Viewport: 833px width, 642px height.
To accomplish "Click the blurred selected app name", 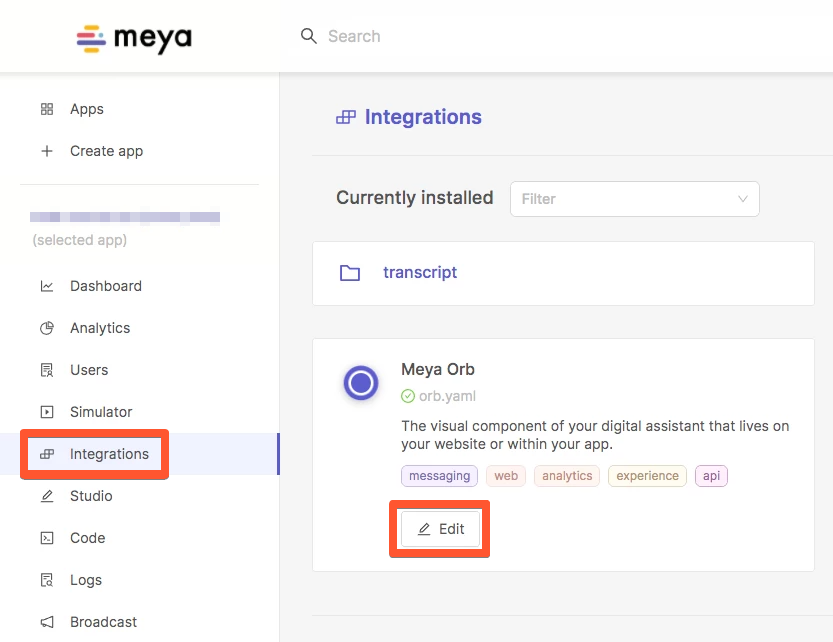I will [125, 217].
